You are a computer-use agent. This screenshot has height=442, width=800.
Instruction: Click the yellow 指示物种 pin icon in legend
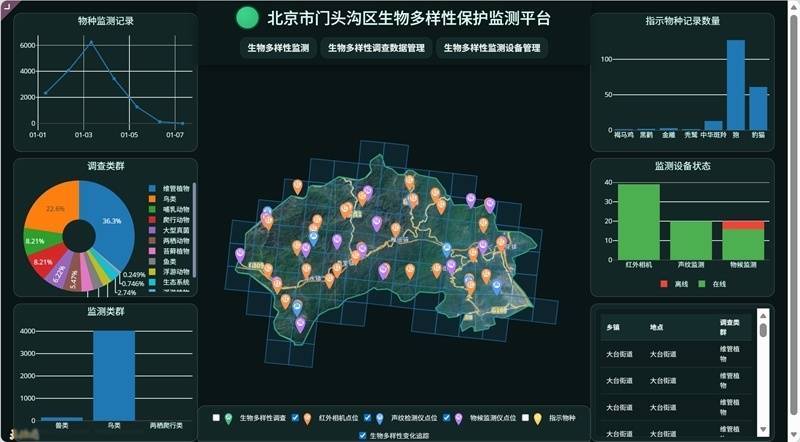click(538, 419)
